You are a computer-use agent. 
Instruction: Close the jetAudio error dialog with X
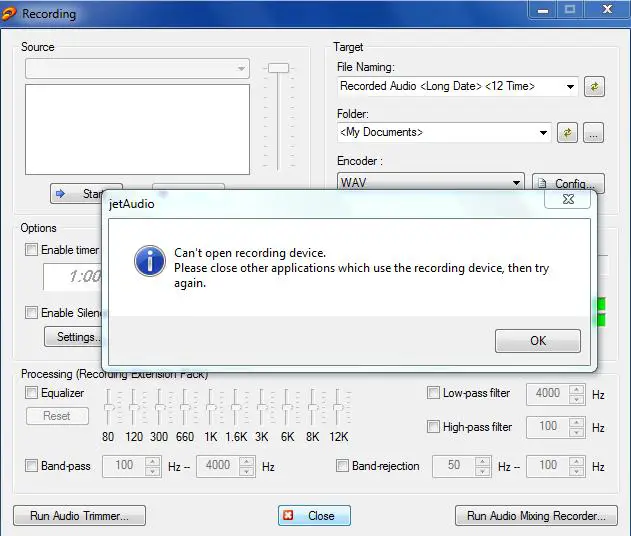click(x=567, y=199)
